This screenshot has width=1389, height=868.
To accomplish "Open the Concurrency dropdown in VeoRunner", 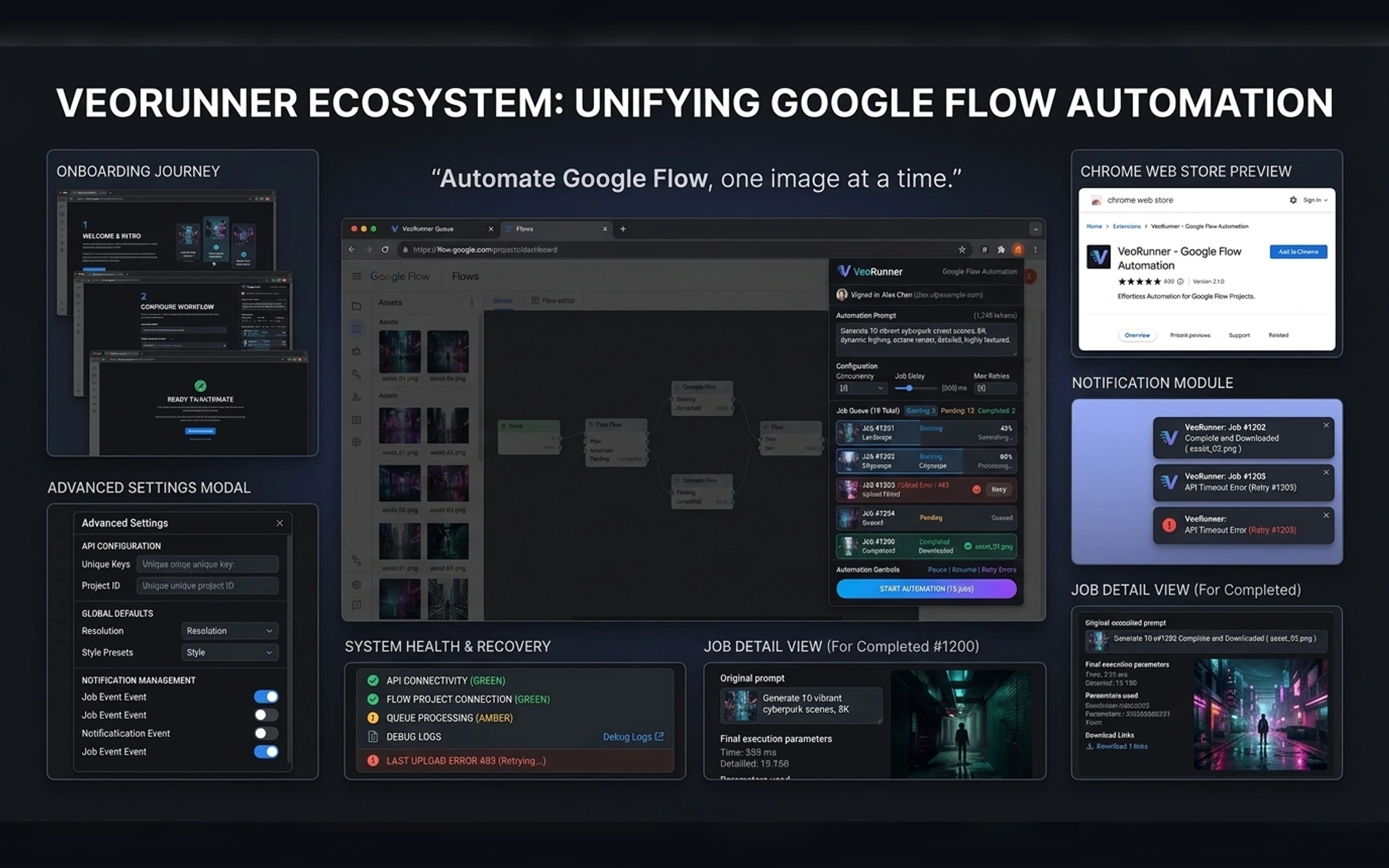I will [x=861, y=388].
